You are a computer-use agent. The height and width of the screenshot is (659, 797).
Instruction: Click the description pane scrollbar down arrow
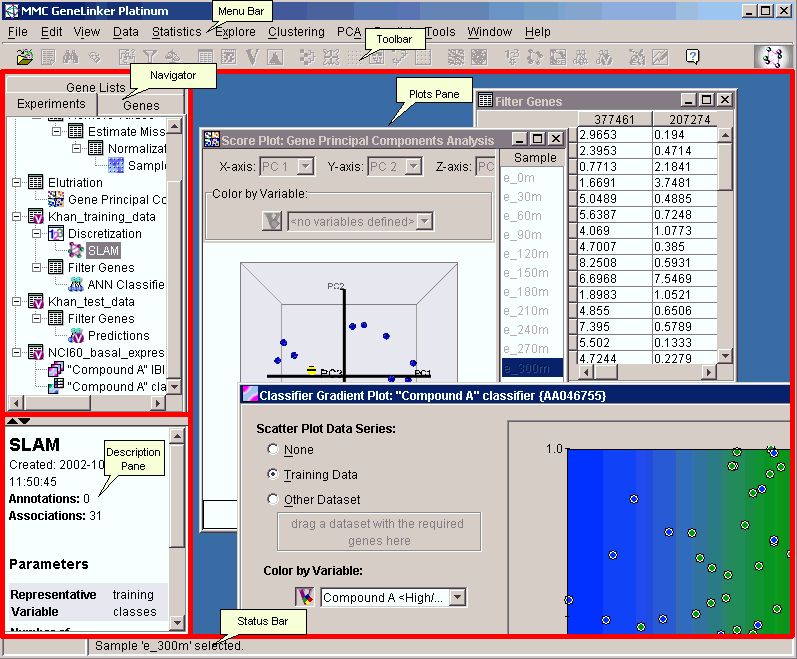pos(176,622)
